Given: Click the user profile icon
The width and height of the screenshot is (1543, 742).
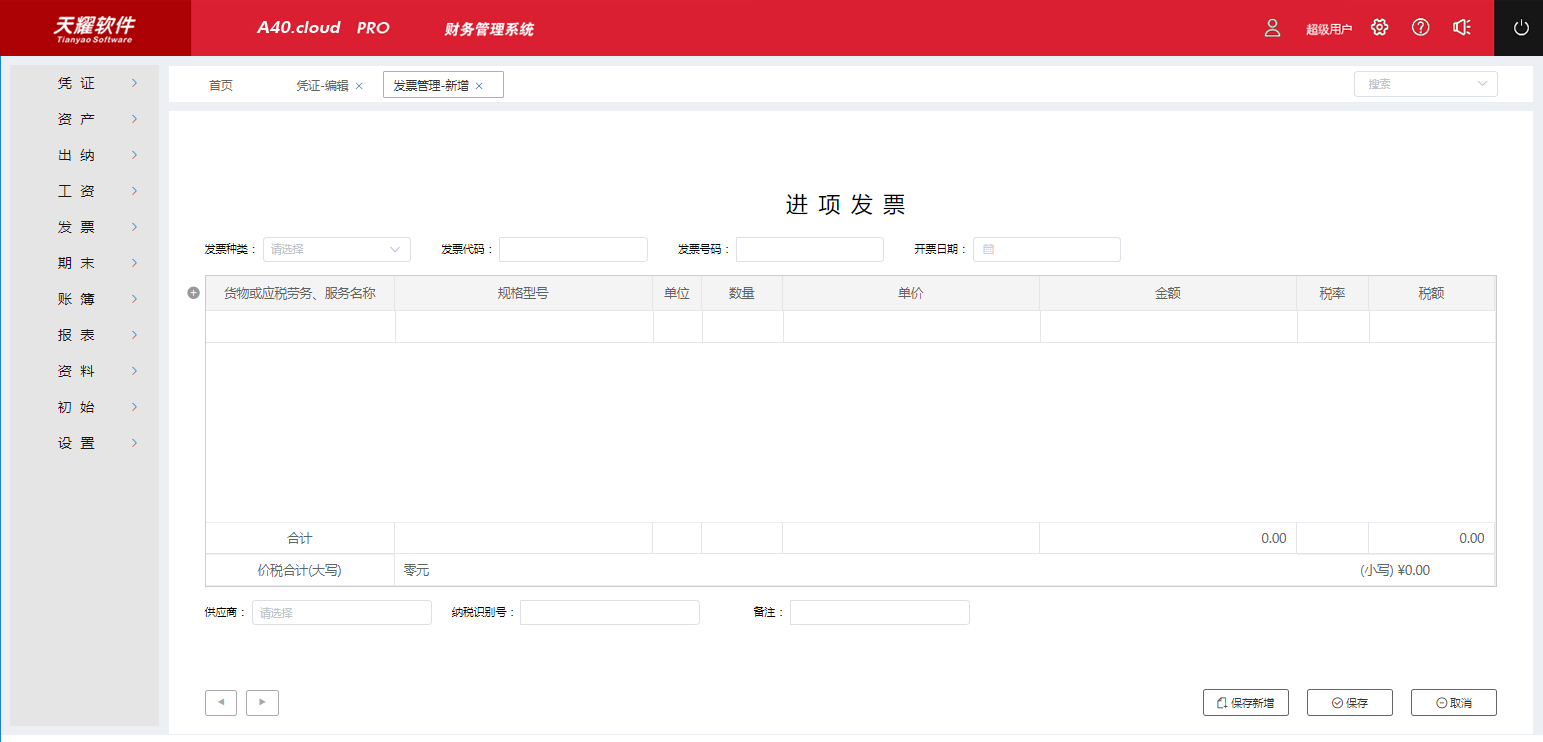Looking at the screenshot, I should pos(1272,28).
